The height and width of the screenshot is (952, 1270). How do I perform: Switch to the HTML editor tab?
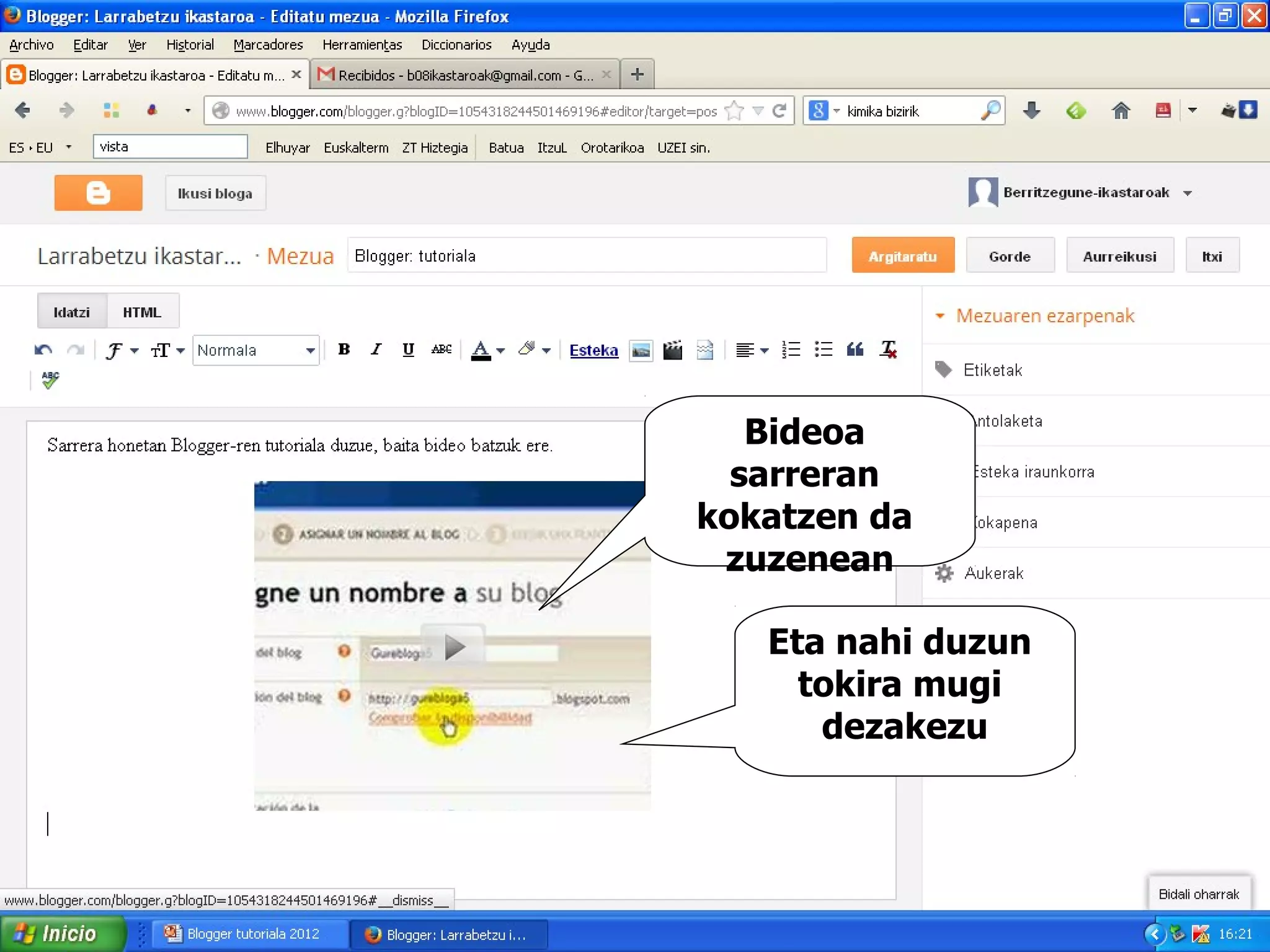142,312
